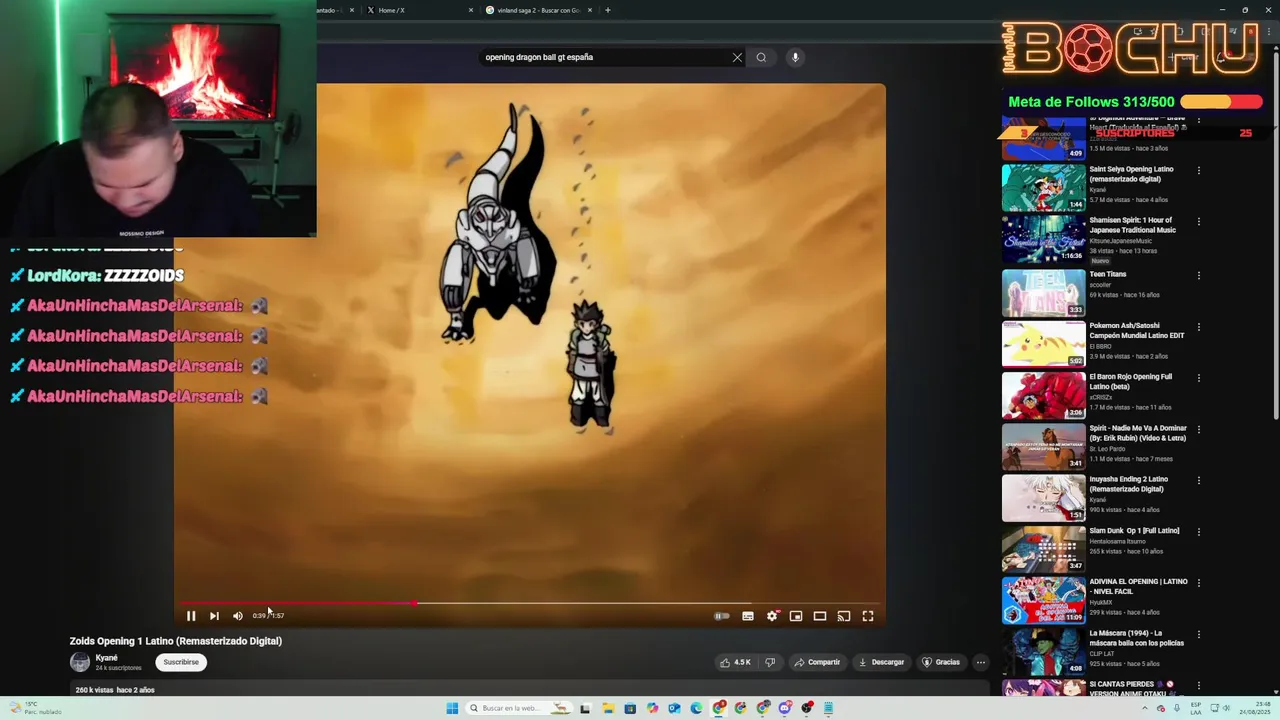Toggle subtitles in the video player
Image resolution: width=1280 pixels, height=720 pixels.
click(748, 616)
